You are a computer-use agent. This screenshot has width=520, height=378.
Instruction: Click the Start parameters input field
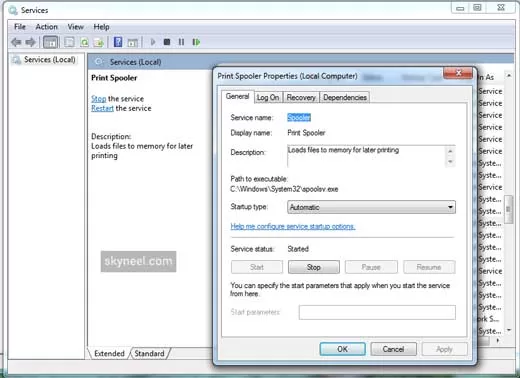(377, 312)
